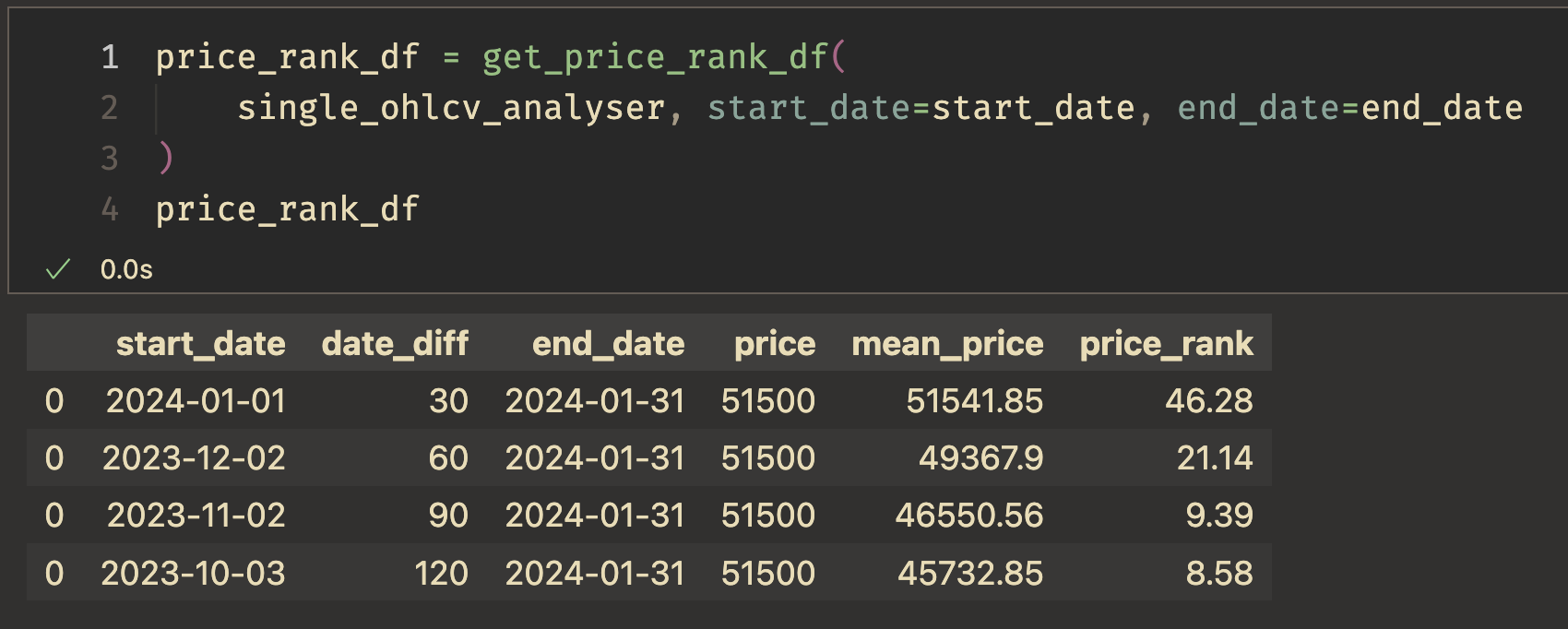
Task: Click code line number 4
Action: click(110, 209)
